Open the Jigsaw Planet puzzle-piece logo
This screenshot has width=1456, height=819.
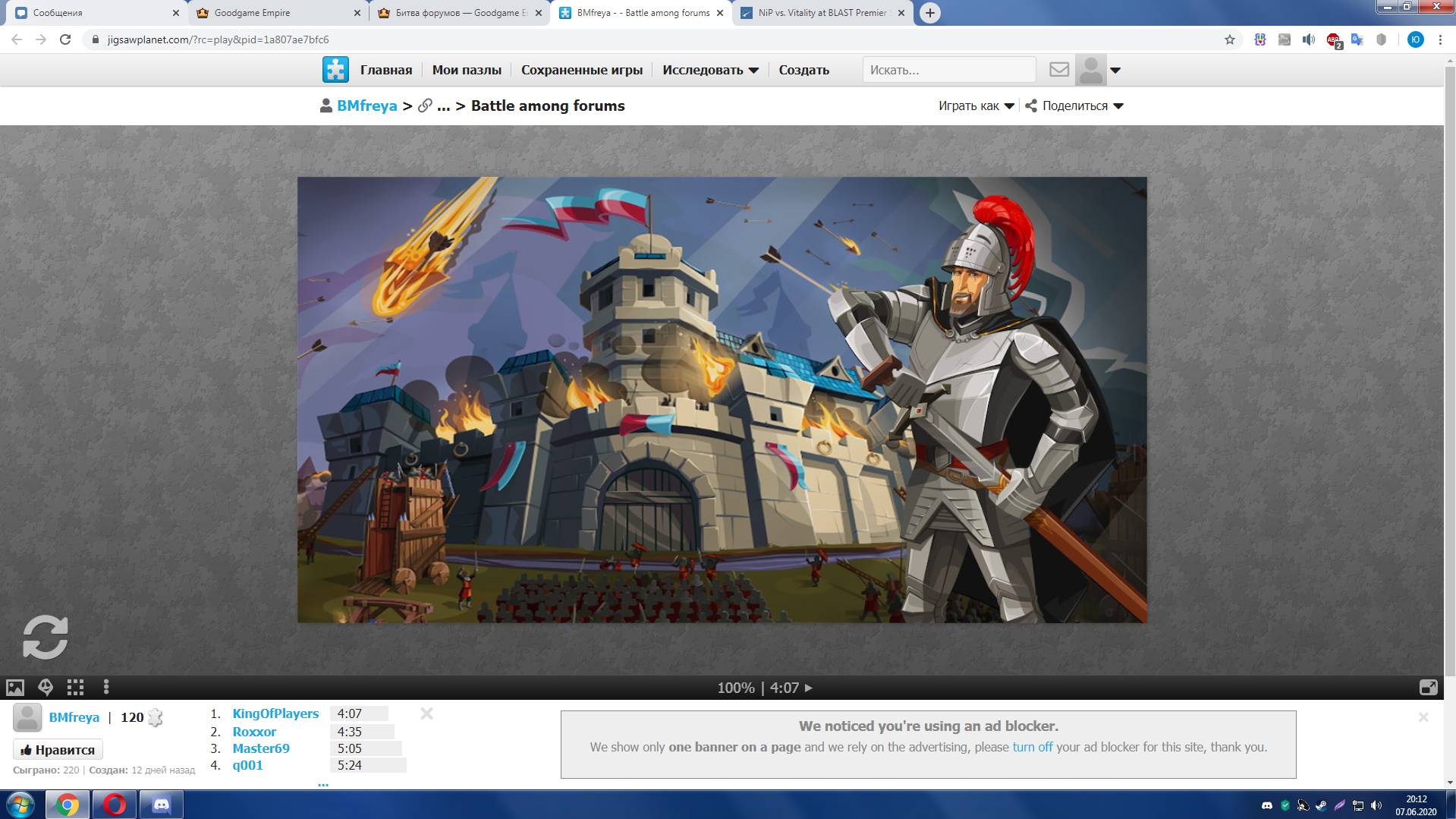click(335, 70)
